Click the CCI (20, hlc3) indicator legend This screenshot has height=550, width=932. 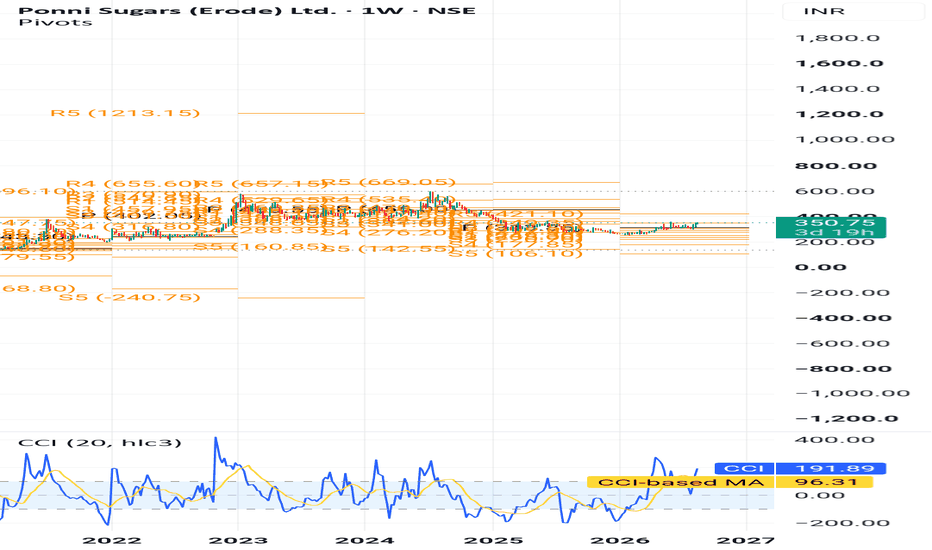click(x=100, y=442)
